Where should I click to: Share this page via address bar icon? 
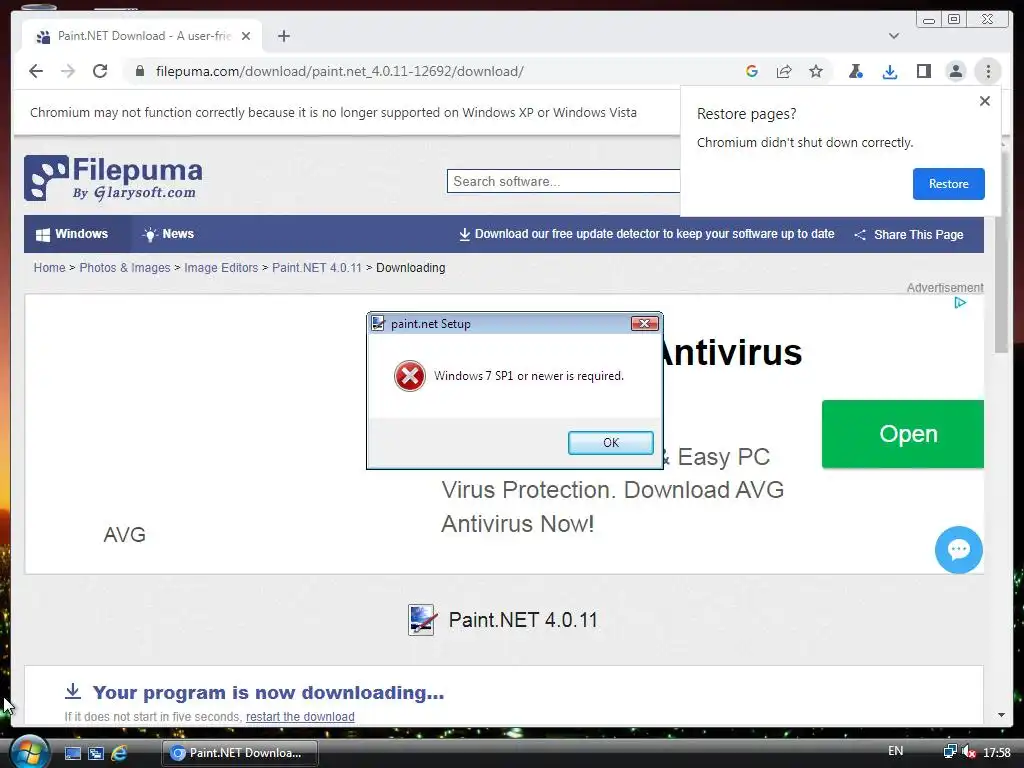pos(784,71)
